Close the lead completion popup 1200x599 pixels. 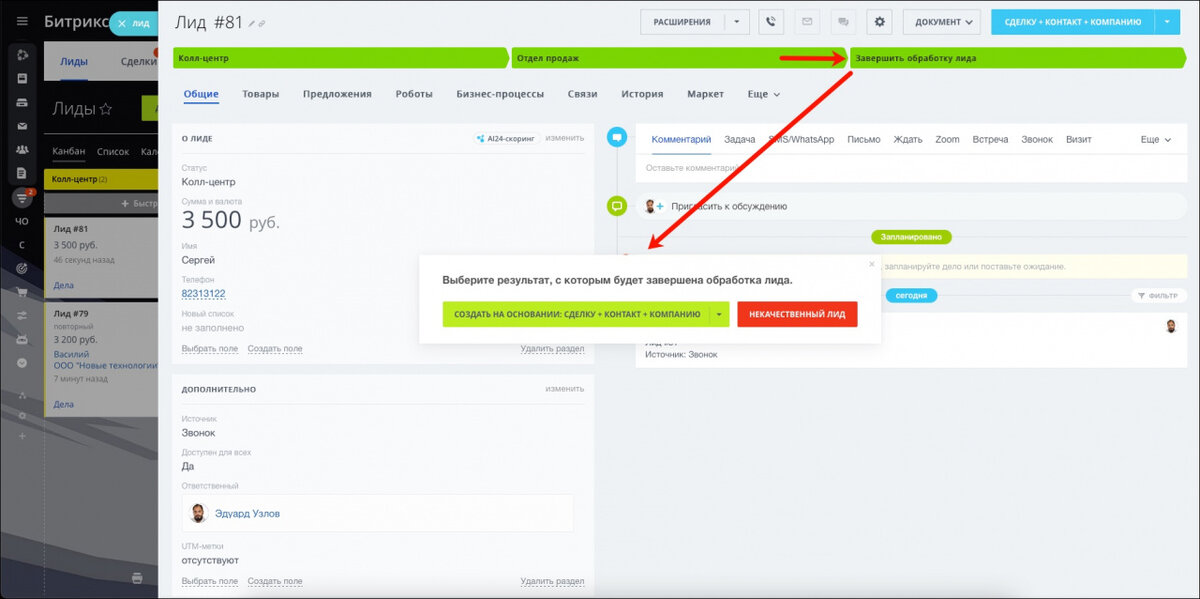click(x=871, y=264)
